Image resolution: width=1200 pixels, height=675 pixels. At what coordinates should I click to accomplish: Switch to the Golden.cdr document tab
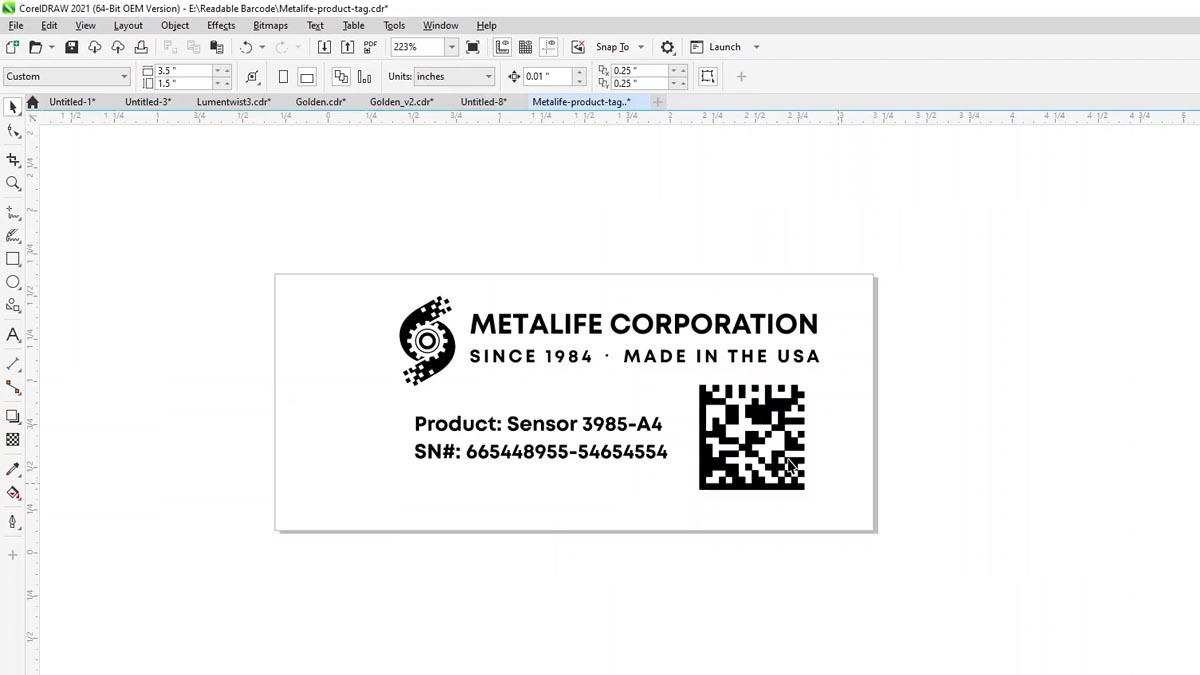point(320,101)
